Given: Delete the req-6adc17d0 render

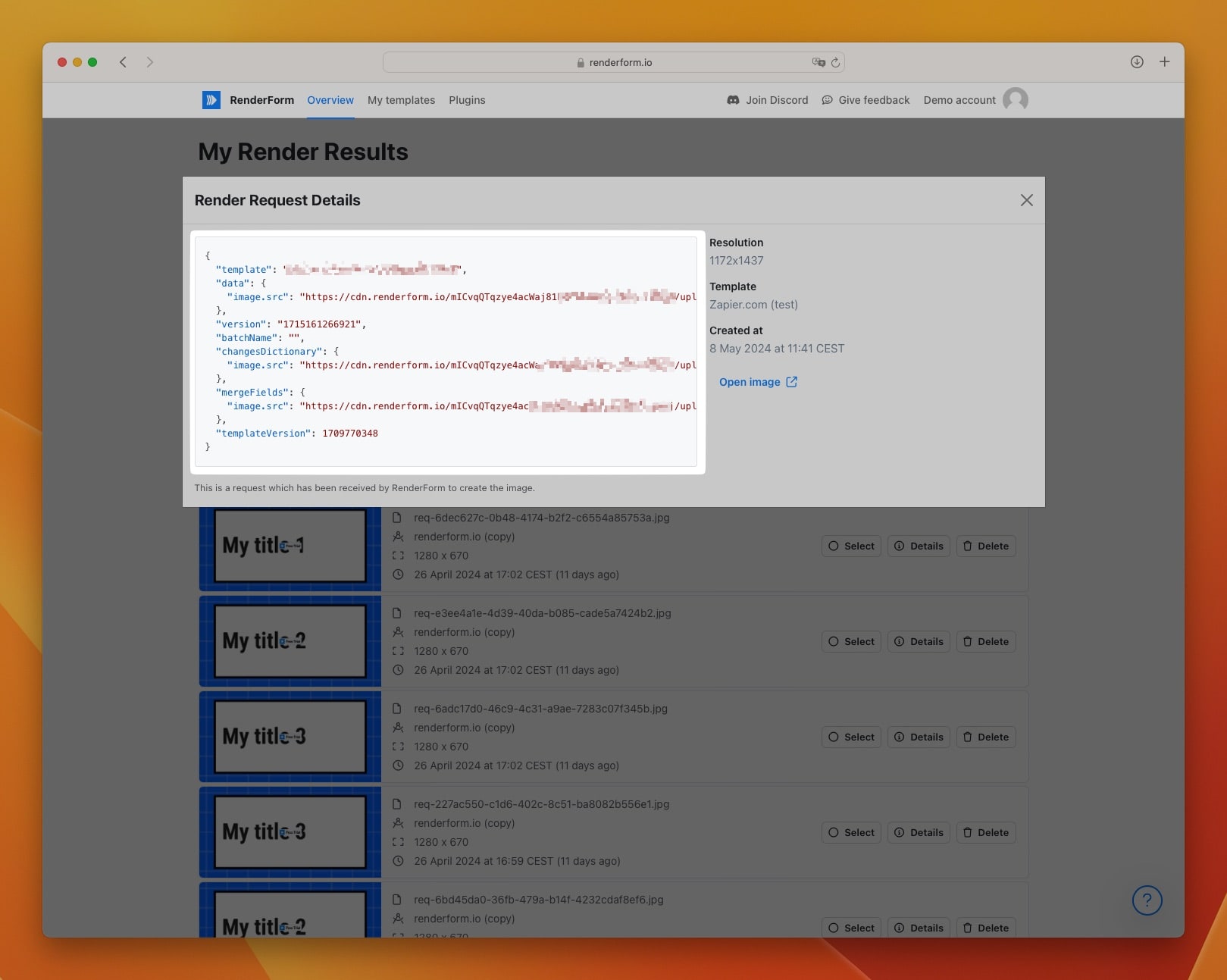Looking at the screenshot, I should coord(986,737).
